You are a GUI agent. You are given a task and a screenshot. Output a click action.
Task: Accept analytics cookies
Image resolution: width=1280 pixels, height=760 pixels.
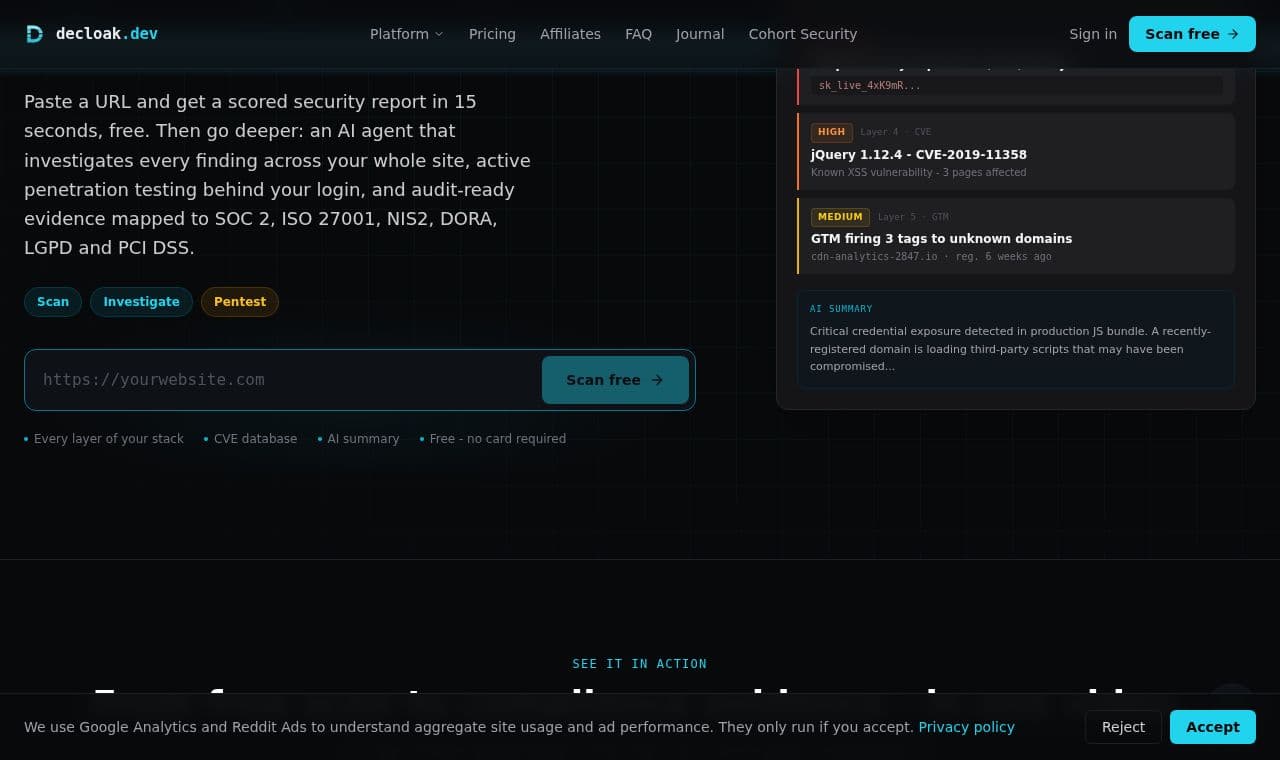pos(1213,727)
